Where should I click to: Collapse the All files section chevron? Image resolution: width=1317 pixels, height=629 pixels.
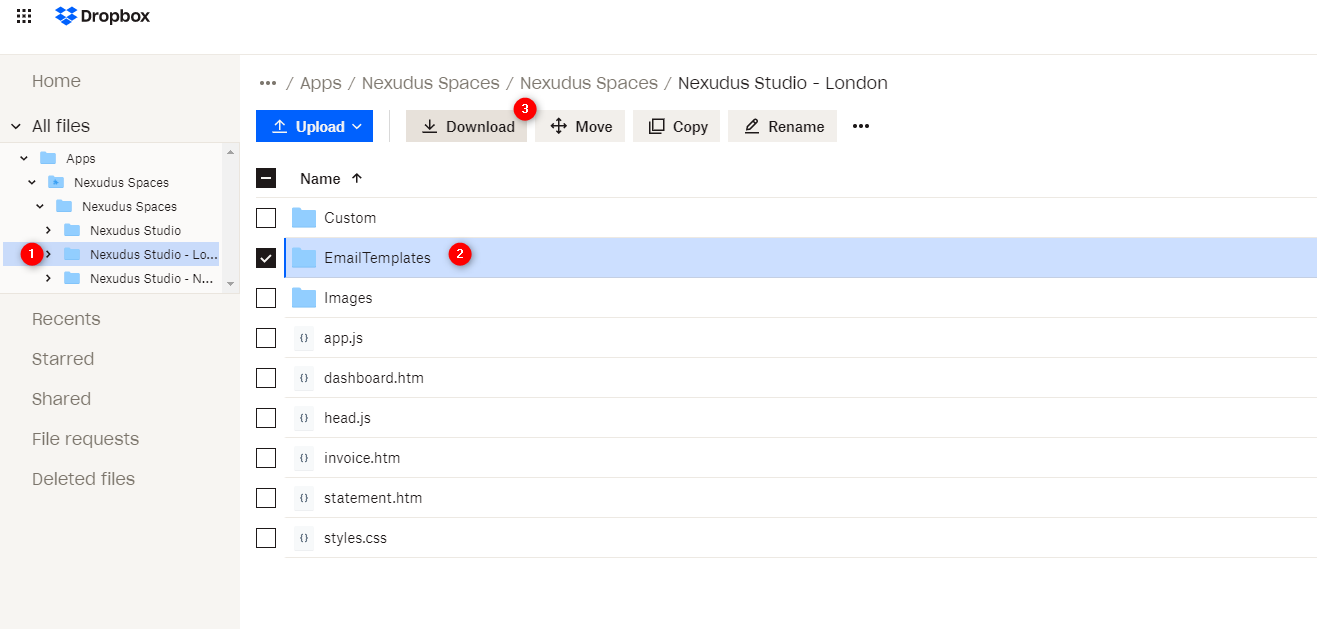coord(16,126)
